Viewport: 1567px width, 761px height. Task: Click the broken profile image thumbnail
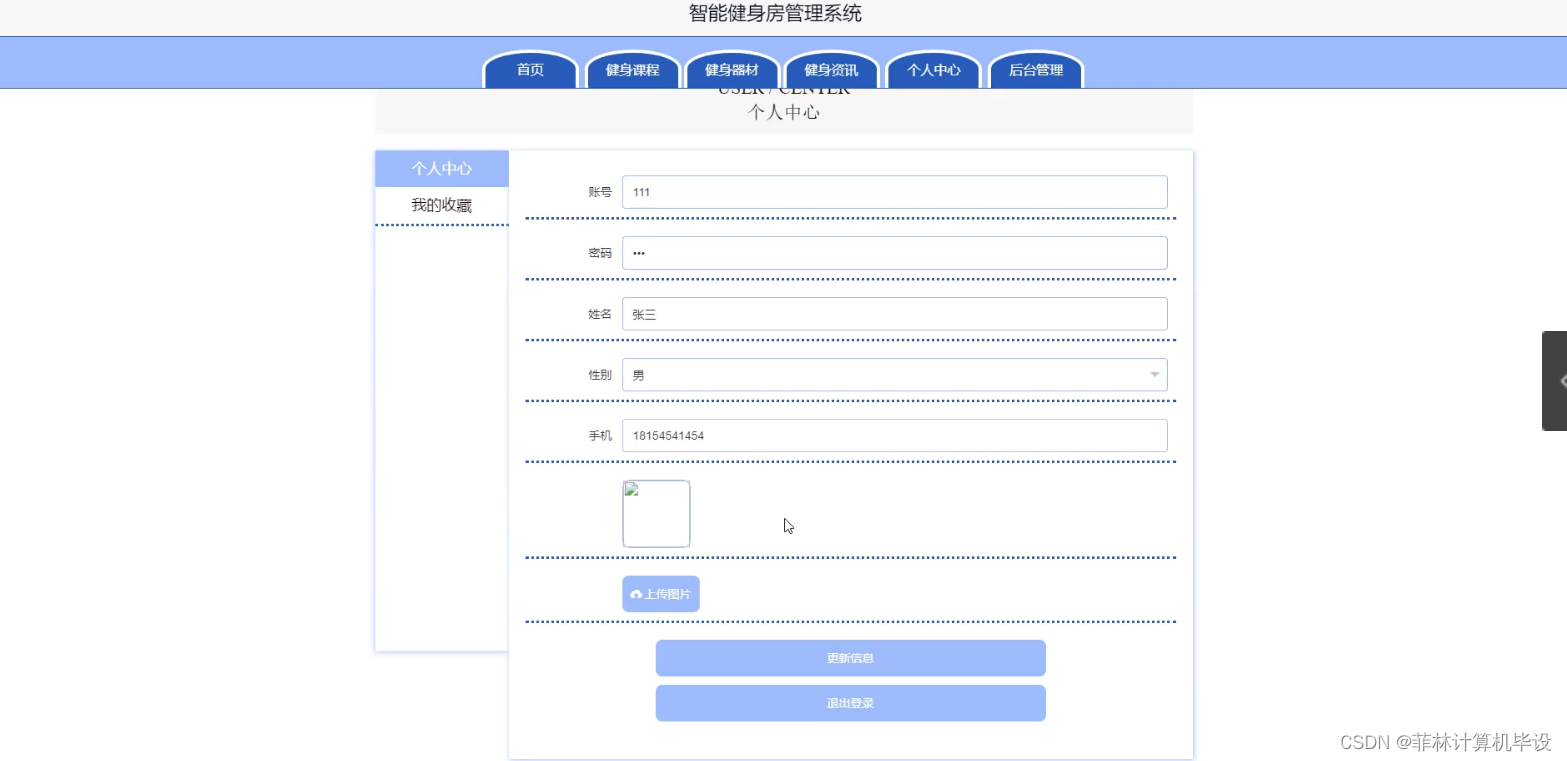656,513
